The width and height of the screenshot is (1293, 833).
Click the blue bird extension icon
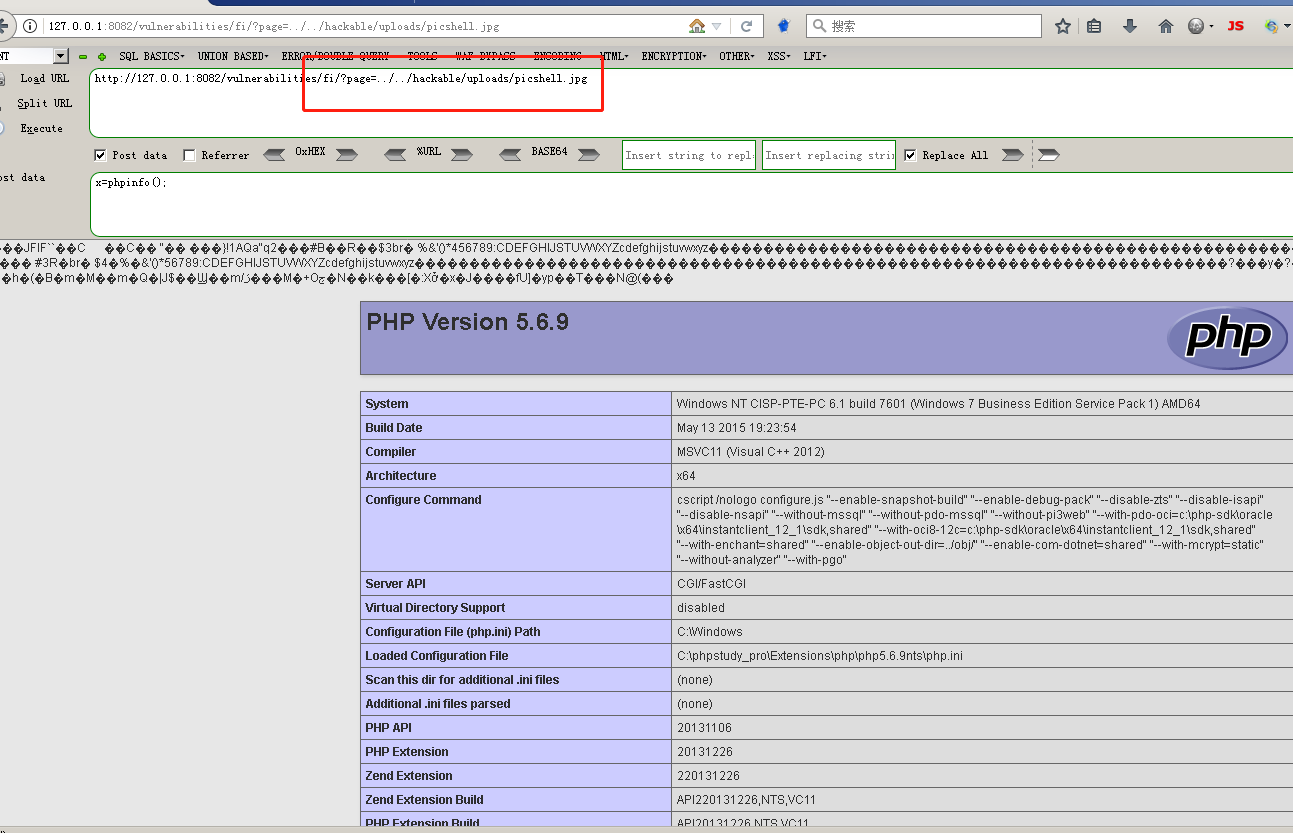[784, 26]
